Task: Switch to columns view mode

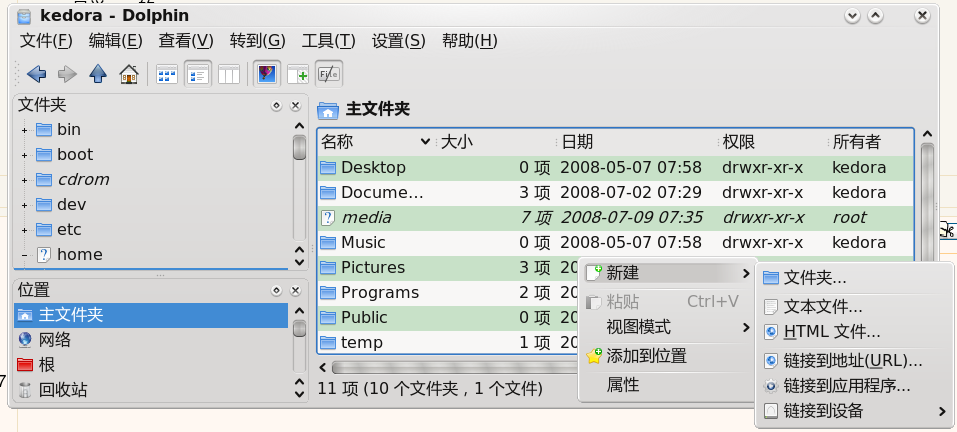Action: (x=229, y=74)
